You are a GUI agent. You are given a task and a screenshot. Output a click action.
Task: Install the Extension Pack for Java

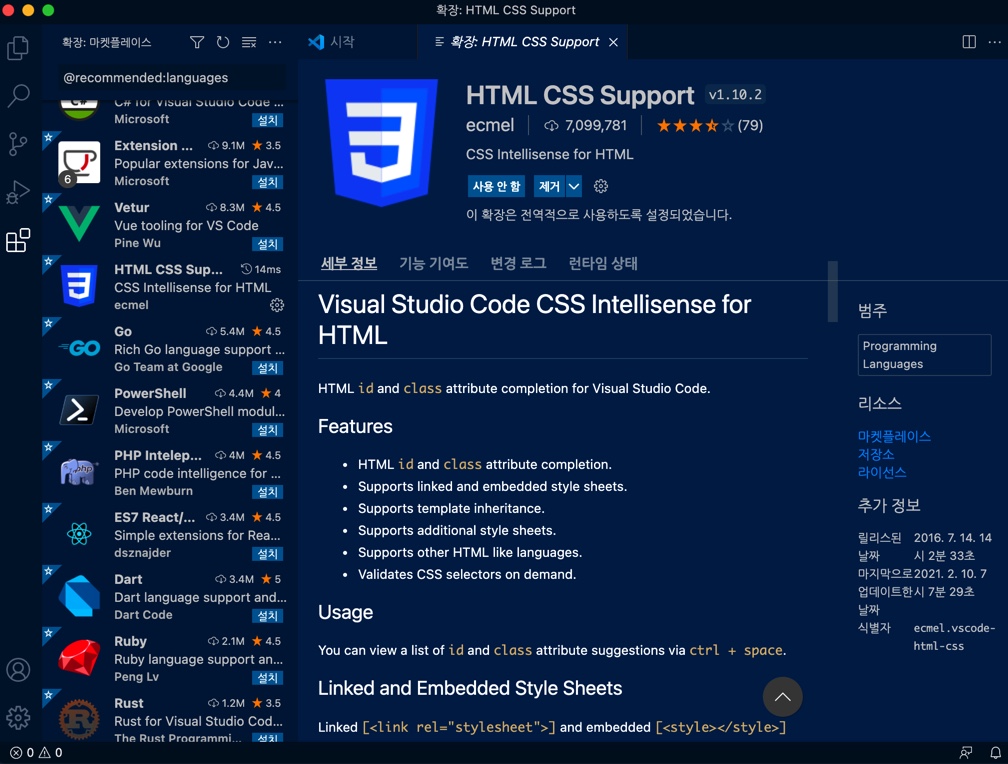click(267, 183)
